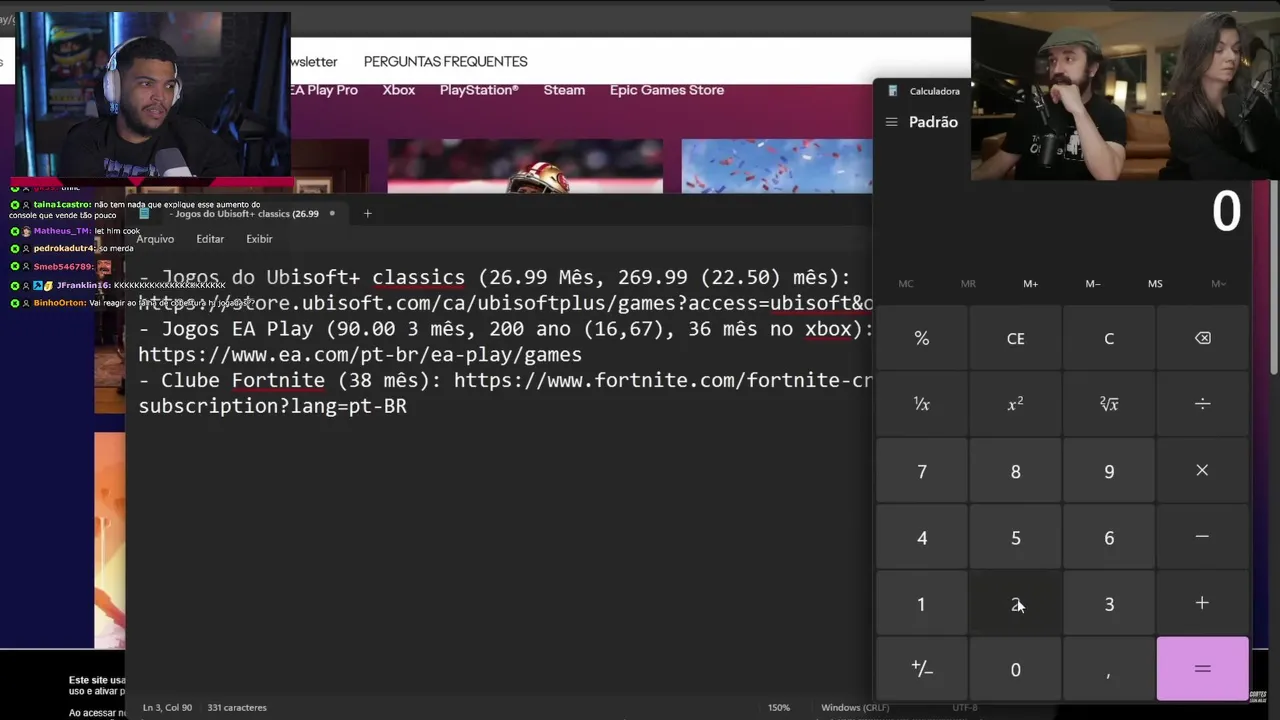Click the CE clear entry key
The image size is (1280, 720).
point(1015,338)
